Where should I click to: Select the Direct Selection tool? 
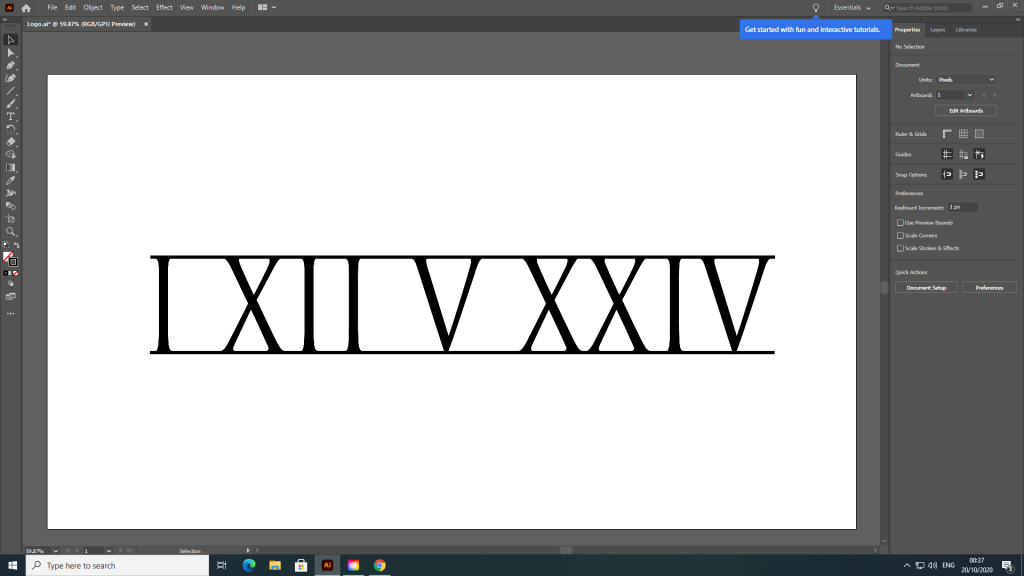pos(11,52)
